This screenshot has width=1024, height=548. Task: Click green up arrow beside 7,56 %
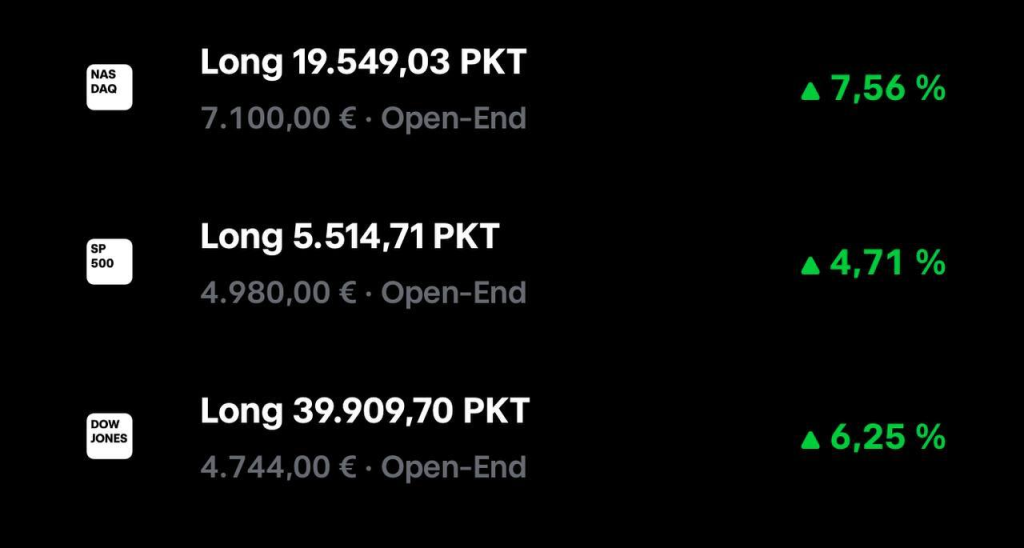(x=810, y=91)
